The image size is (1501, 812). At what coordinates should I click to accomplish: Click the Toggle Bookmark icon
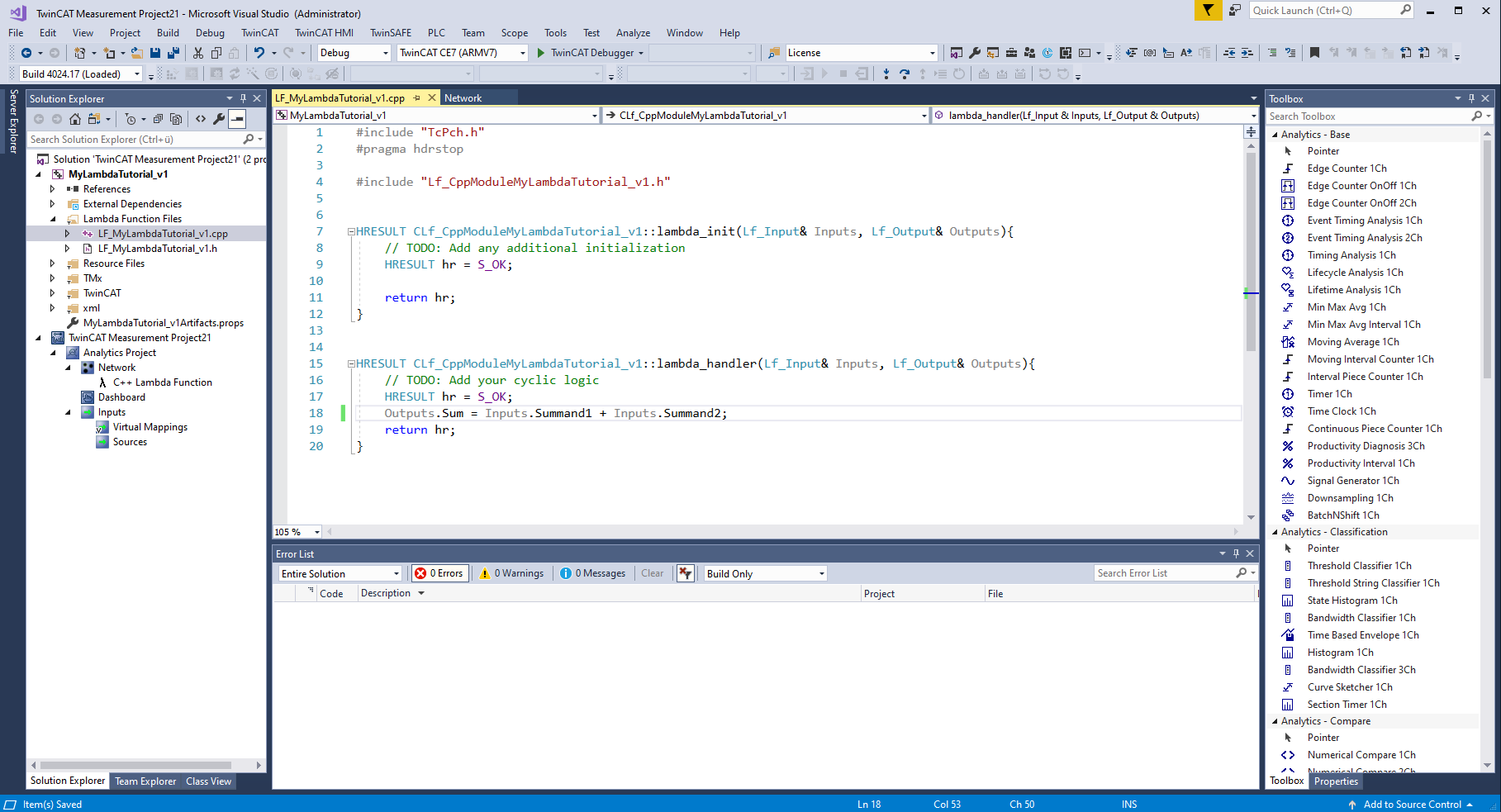coord(1314,53)
